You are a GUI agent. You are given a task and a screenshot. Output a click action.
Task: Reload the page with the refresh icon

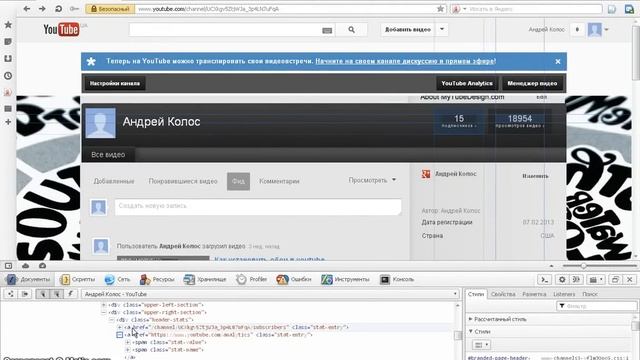(58, 9)
